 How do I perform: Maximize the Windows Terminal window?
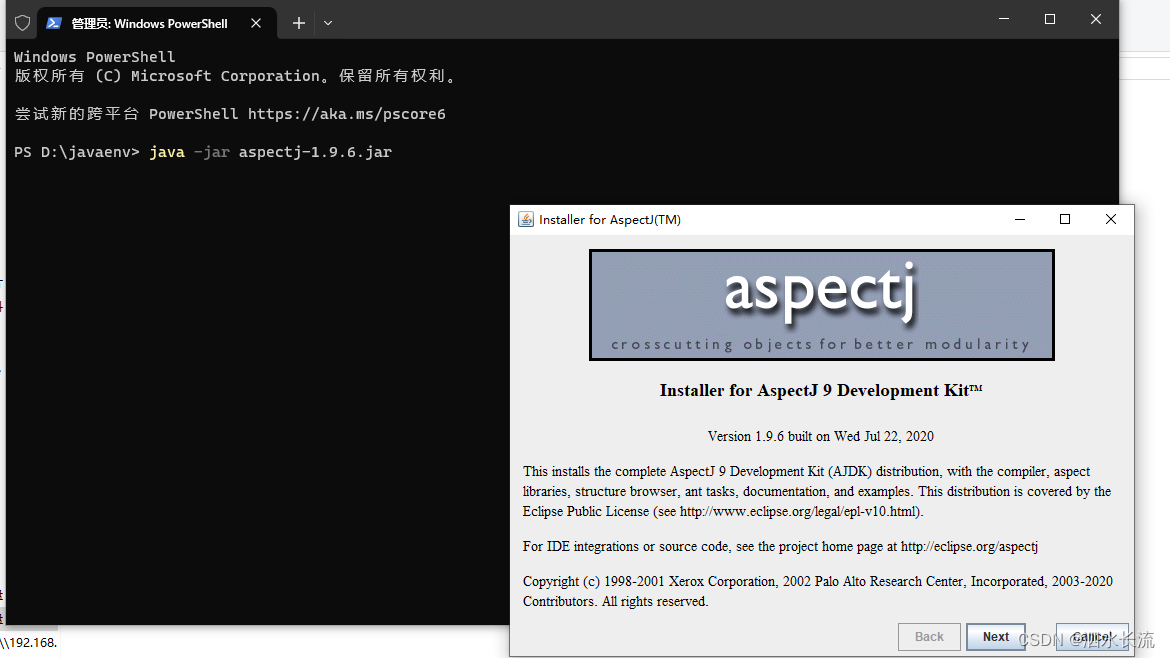(1050, 19)
